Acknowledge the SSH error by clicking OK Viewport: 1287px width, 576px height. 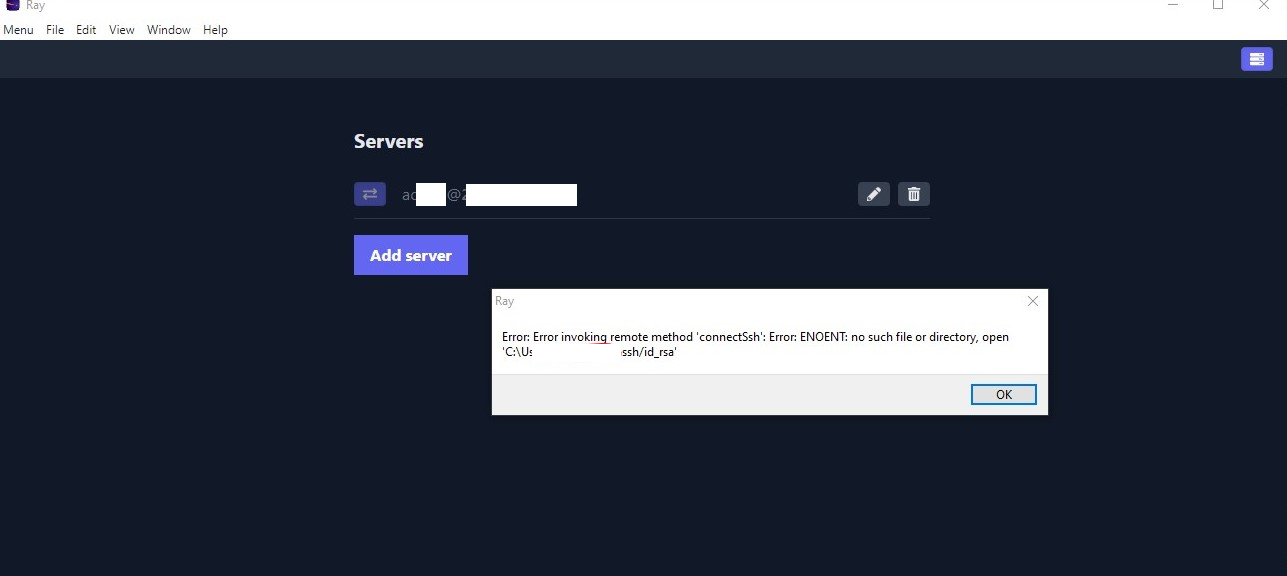tap(1003, 394)
